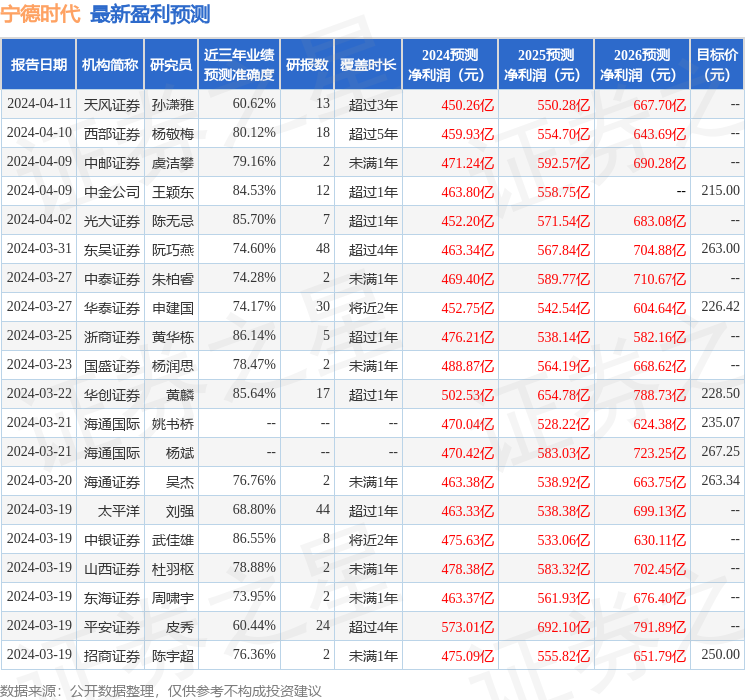The height and width of the screenshot is (700, 745).
Task: Click the 573.01亿 forecast value
Action: 468,626
